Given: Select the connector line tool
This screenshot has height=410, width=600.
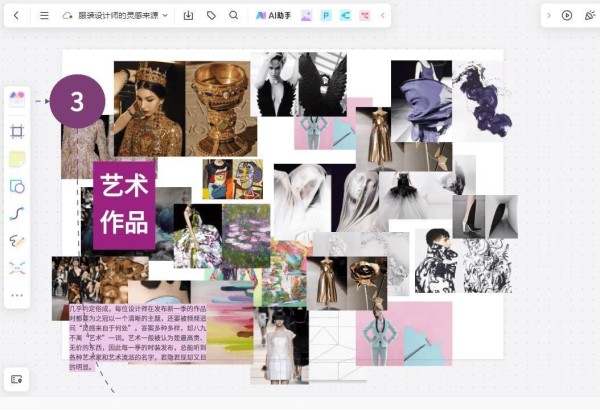Looking at the screenshot, I should point(17,213).
